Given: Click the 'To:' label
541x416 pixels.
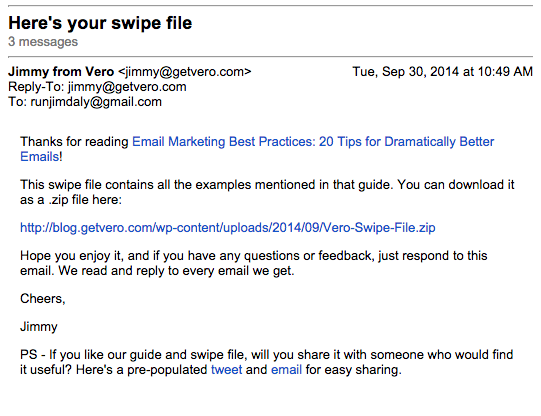Looking at the screenshot, I should 18,102.
